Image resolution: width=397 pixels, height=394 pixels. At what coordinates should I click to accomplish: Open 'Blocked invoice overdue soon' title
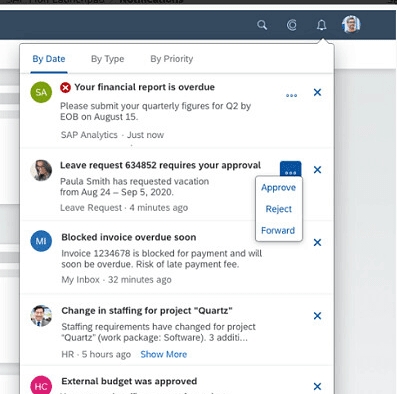coord(129,237)
